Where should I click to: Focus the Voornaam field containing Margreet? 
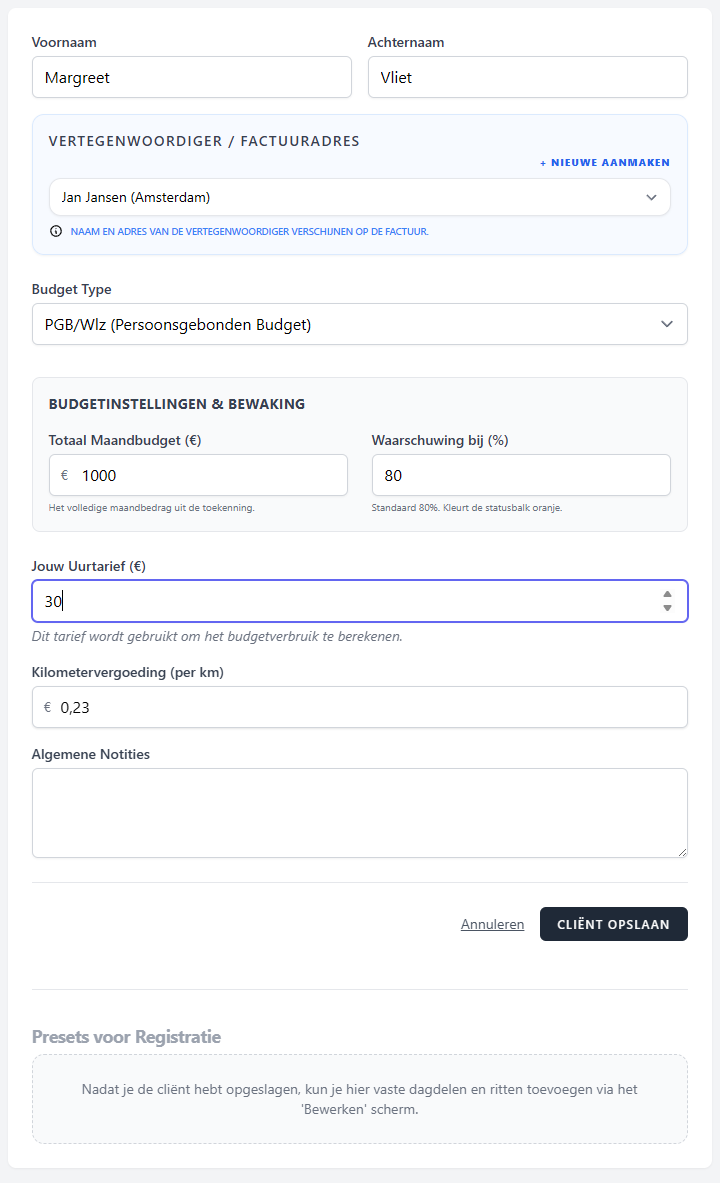click(191, 77)
